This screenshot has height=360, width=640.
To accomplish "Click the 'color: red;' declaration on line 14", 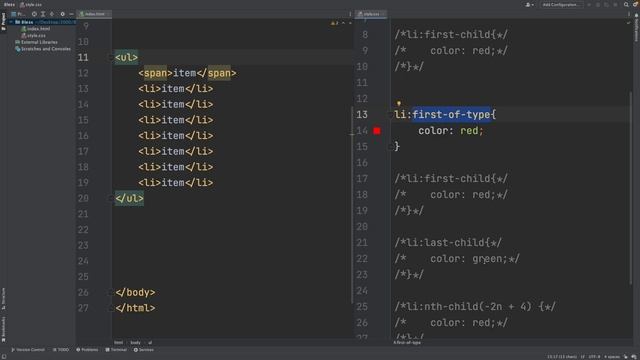I will pyautogui.click(x=451, y=131).
